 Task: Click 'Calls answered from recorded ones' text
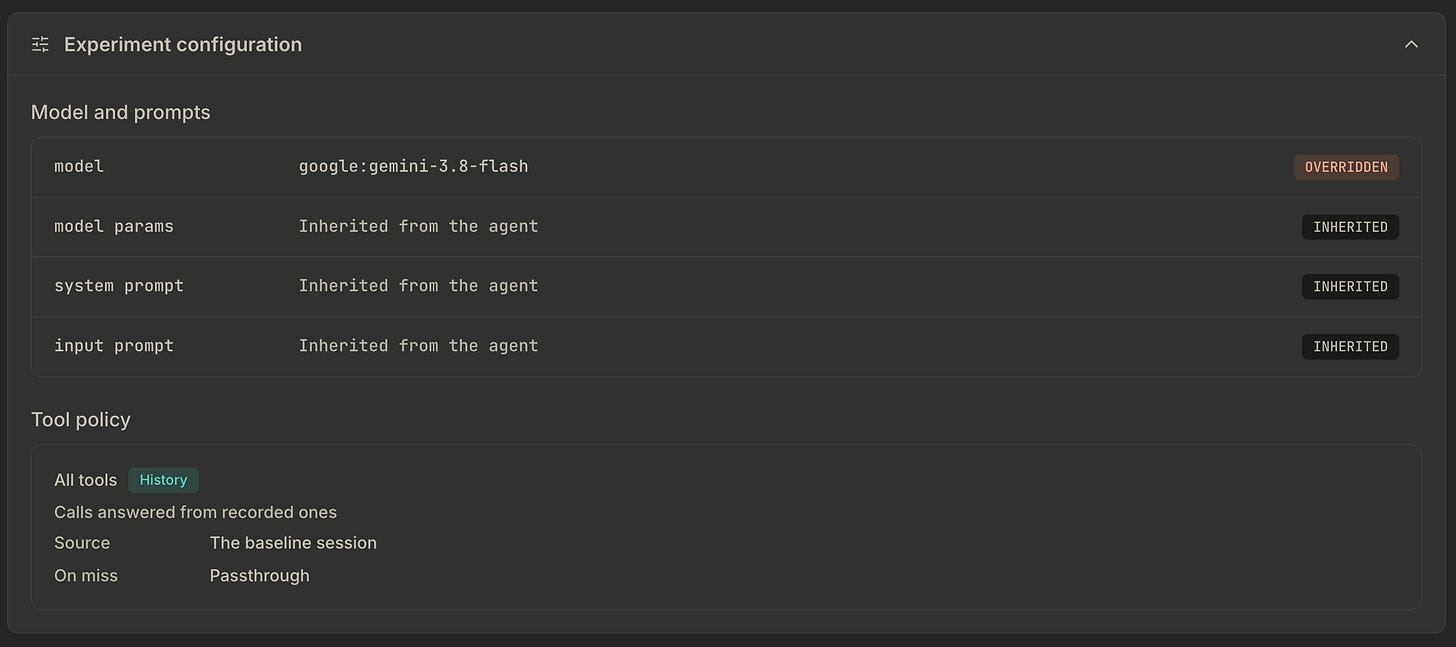click(x=195, y=512)
